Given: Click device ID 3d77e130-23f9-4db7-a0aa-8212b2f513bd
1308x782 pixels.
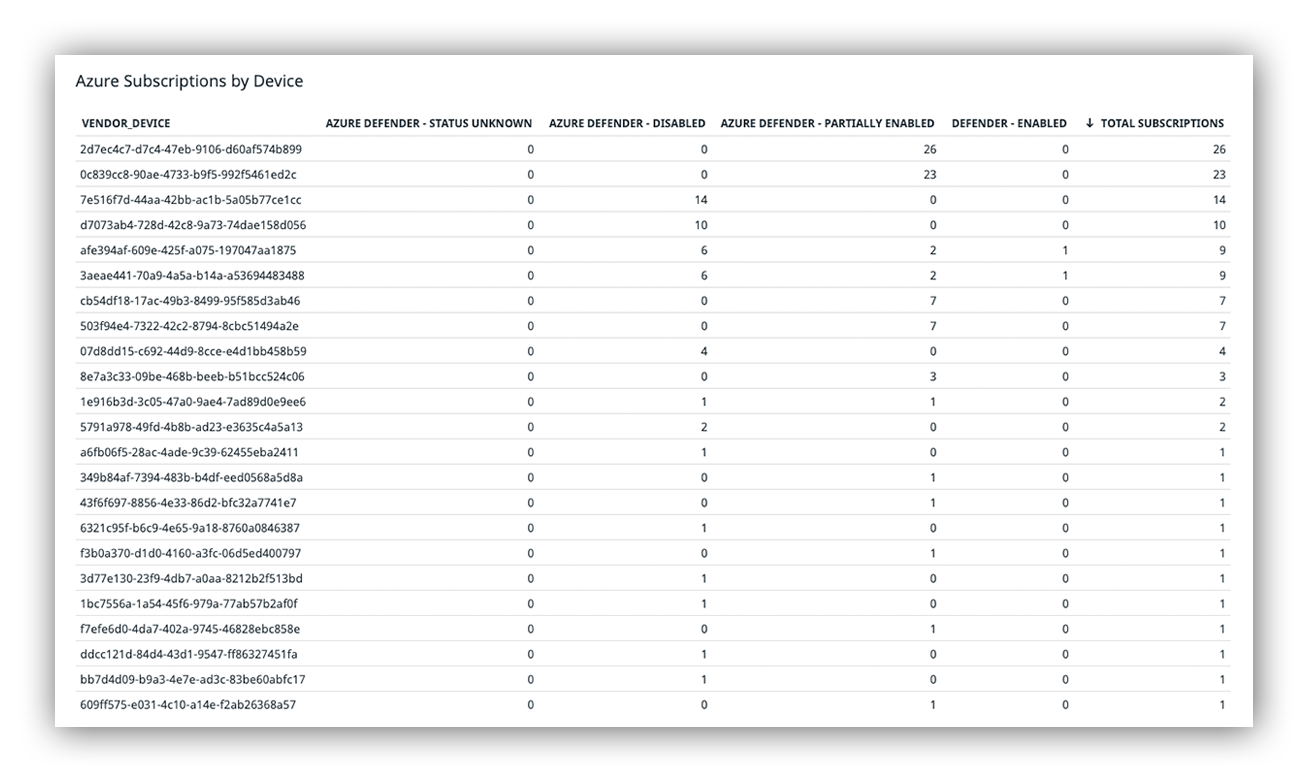Looking at the screenshot, I should tap(191, 579).
